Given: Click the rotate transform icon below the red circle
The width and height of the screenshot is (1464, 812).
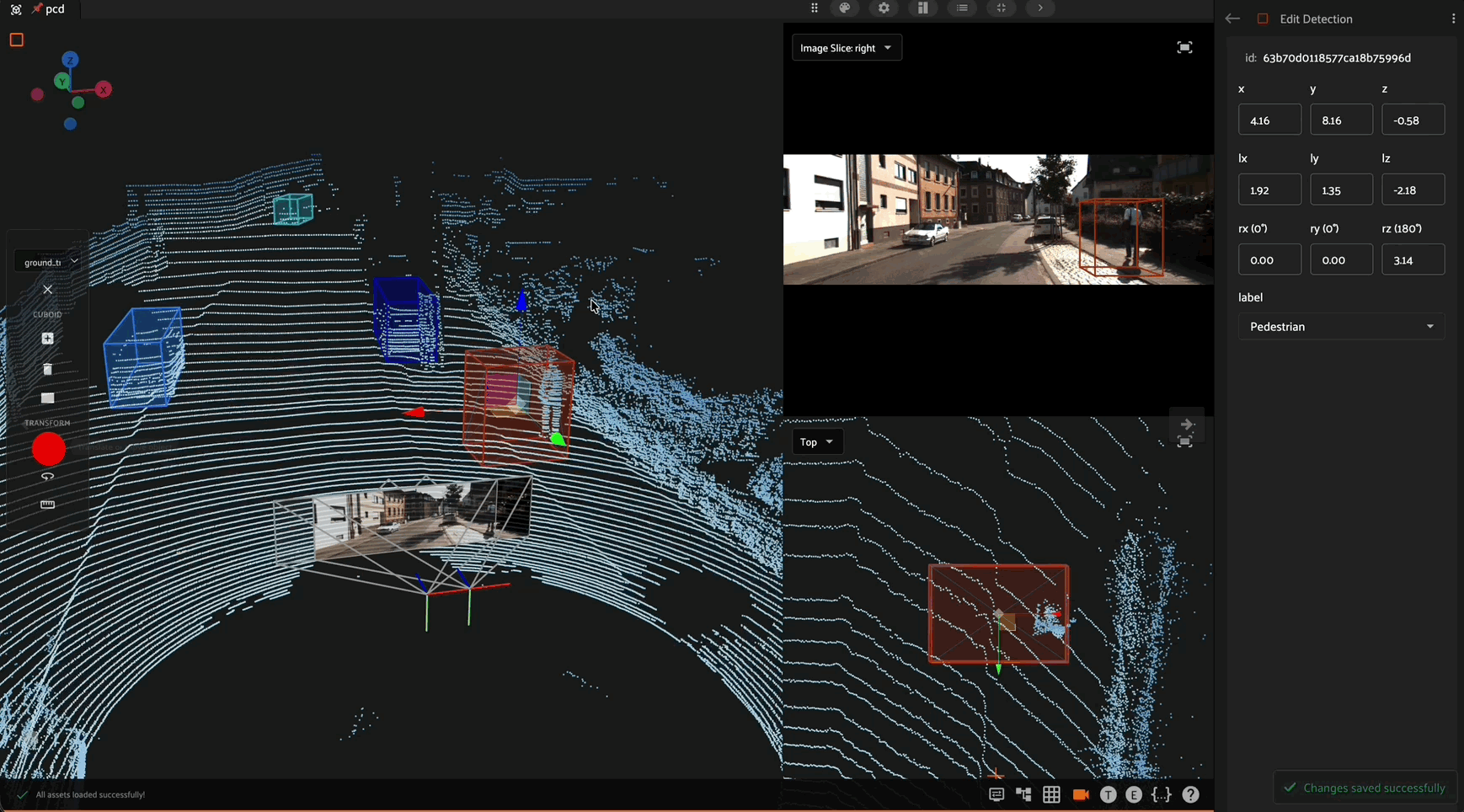Looking at the screenshot, I should click(47, 476).
